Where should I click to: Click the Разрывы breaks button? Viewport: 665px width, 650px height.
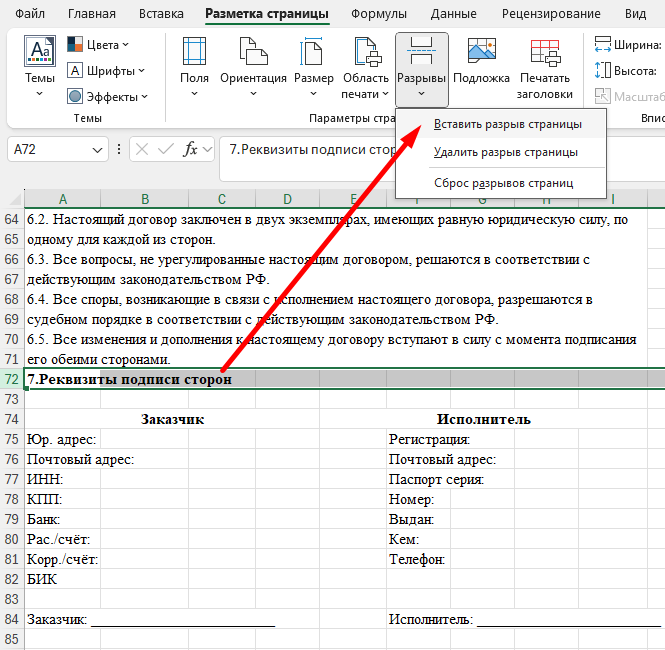tap(422, 70)
